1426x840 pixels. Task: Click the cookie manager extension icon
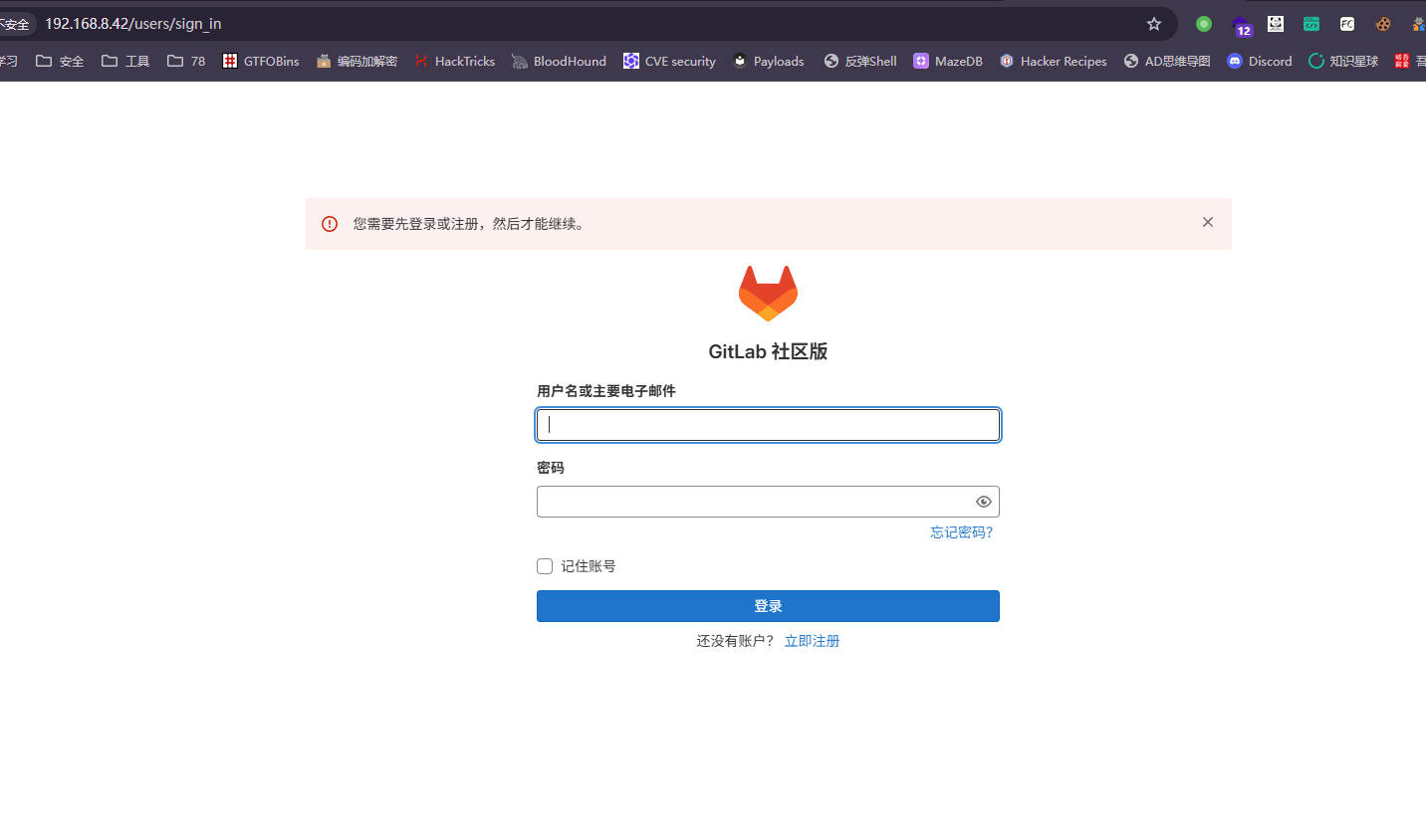[x=1383, y=24]
